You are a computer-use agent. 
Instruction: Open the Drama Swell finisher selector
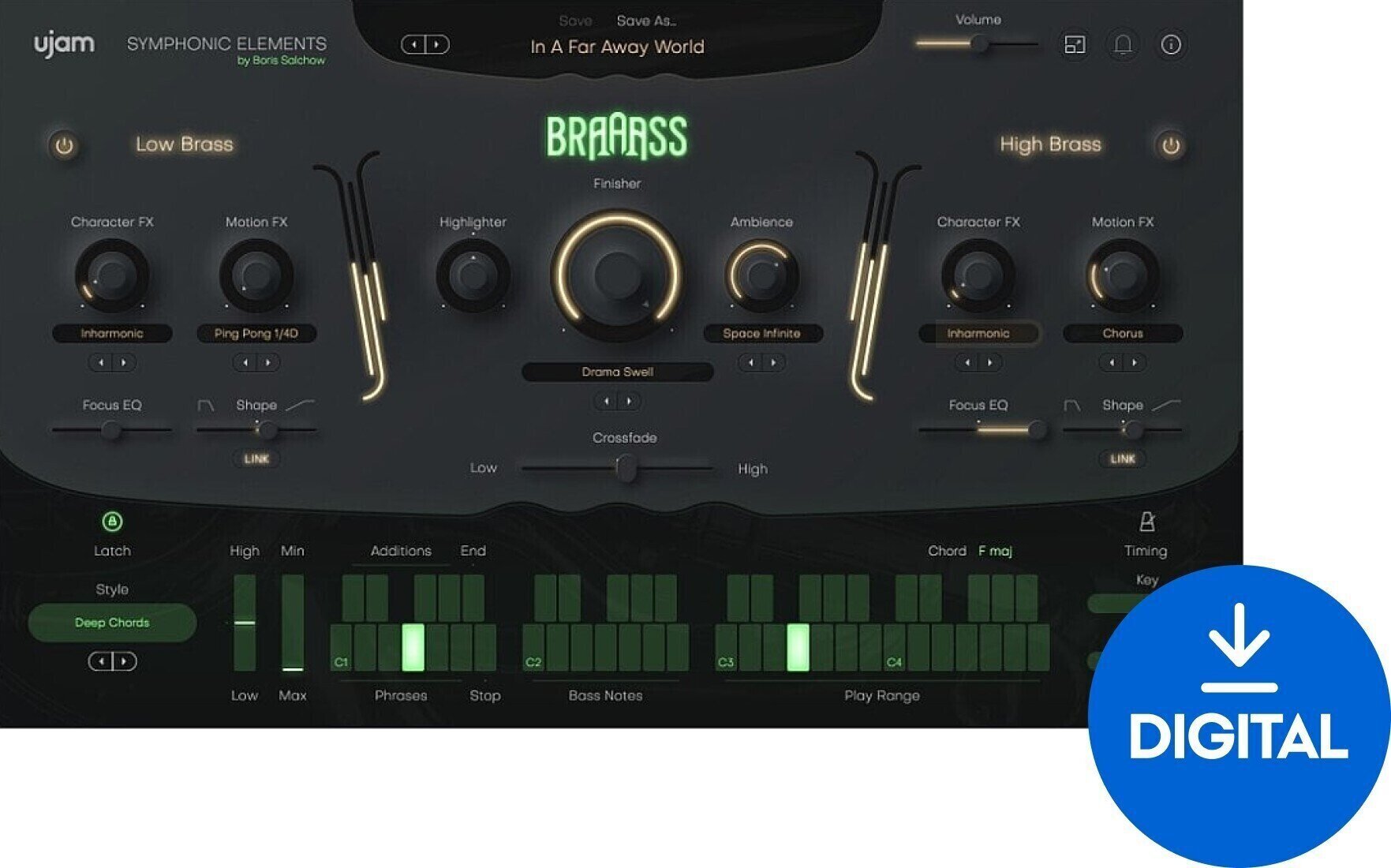click(617, 372)
